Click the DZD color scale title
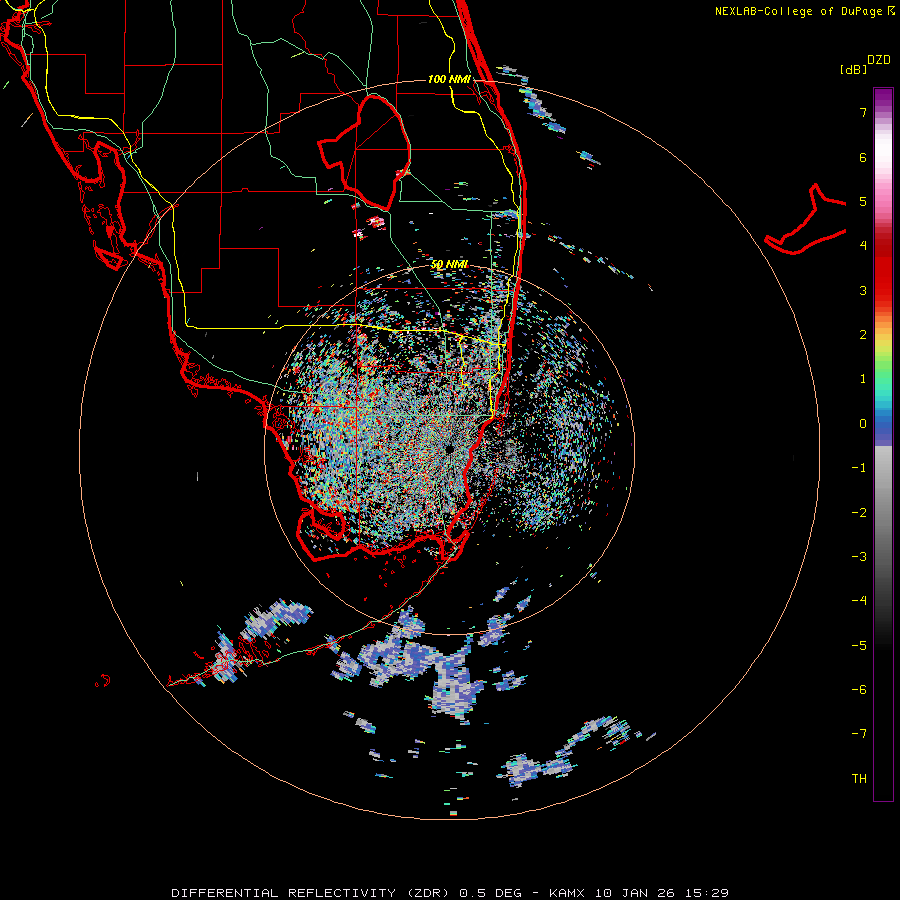The height and width of the screenshot is (900, 900). pyautogui.click(x=879, y=60)
